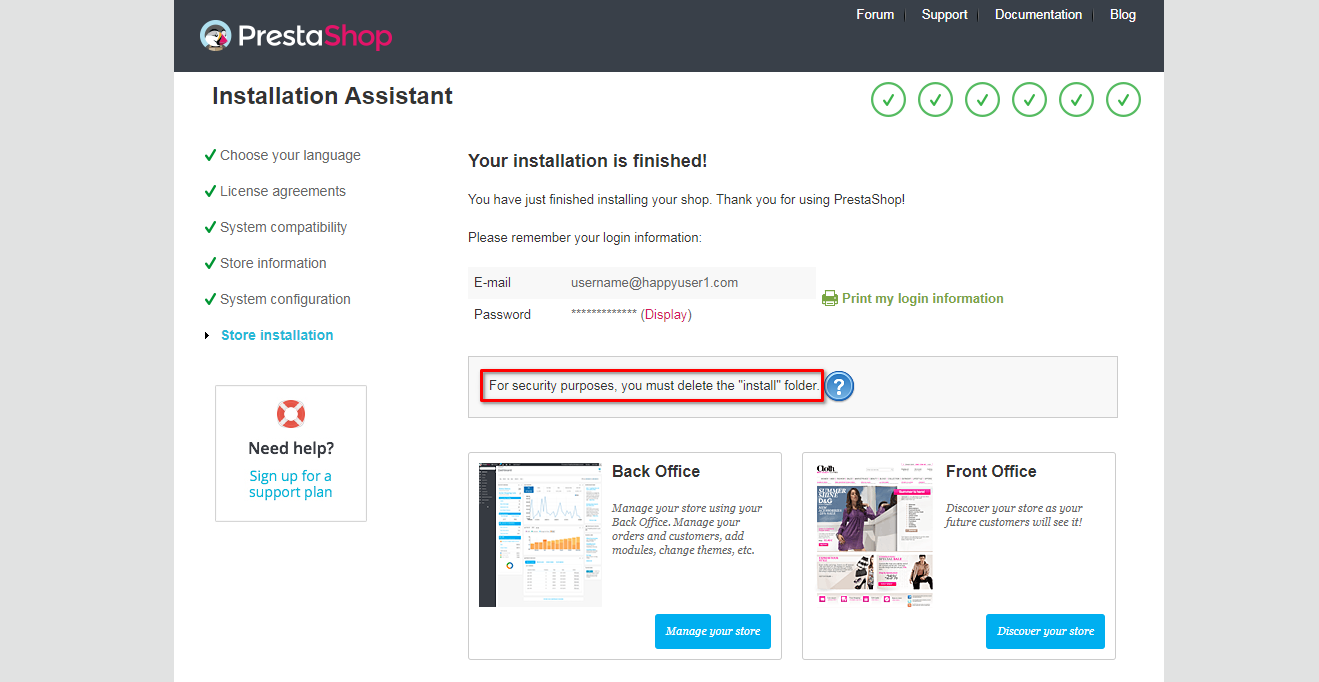Click Sign up for a support plan
The image size is (1319, 682).
tap(291, 484)
